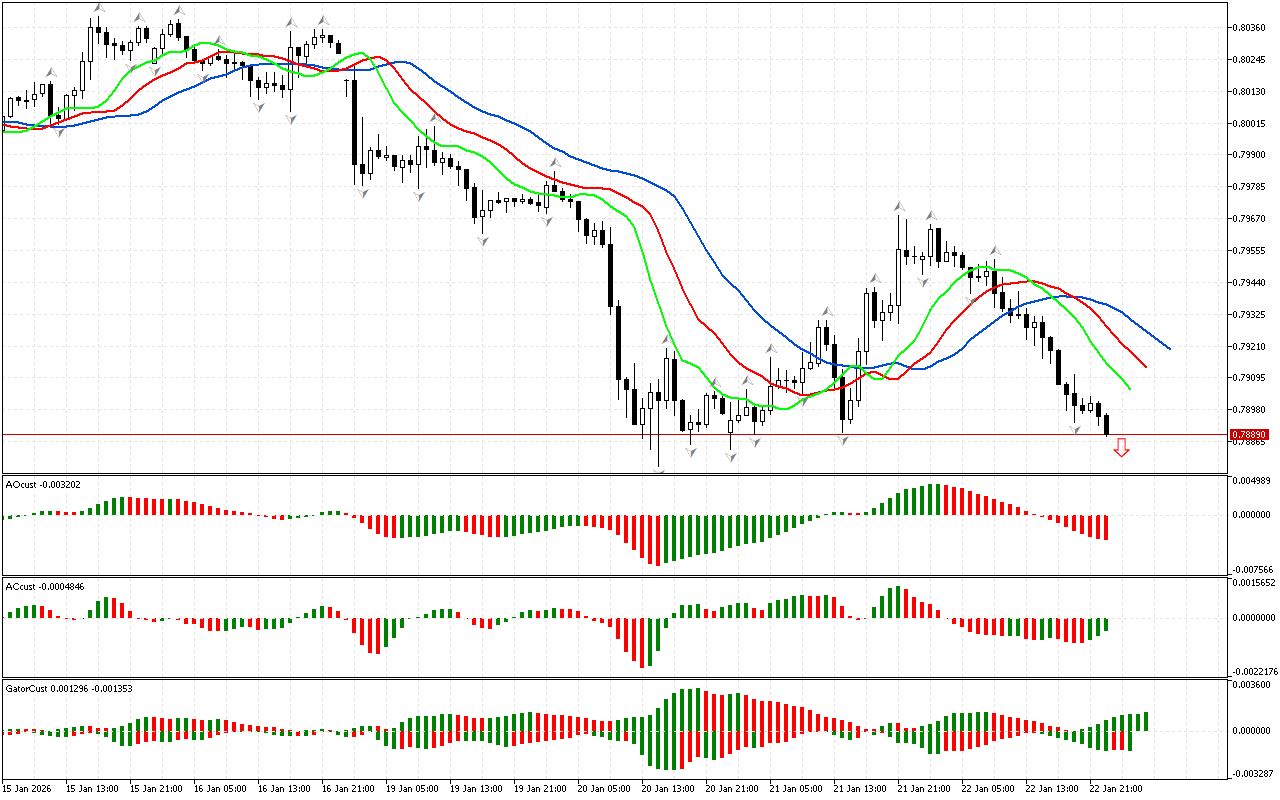Click the green Alligator lips line's right end
The width and height of the screenshot is (1280, 800).
click(1130, 389)
